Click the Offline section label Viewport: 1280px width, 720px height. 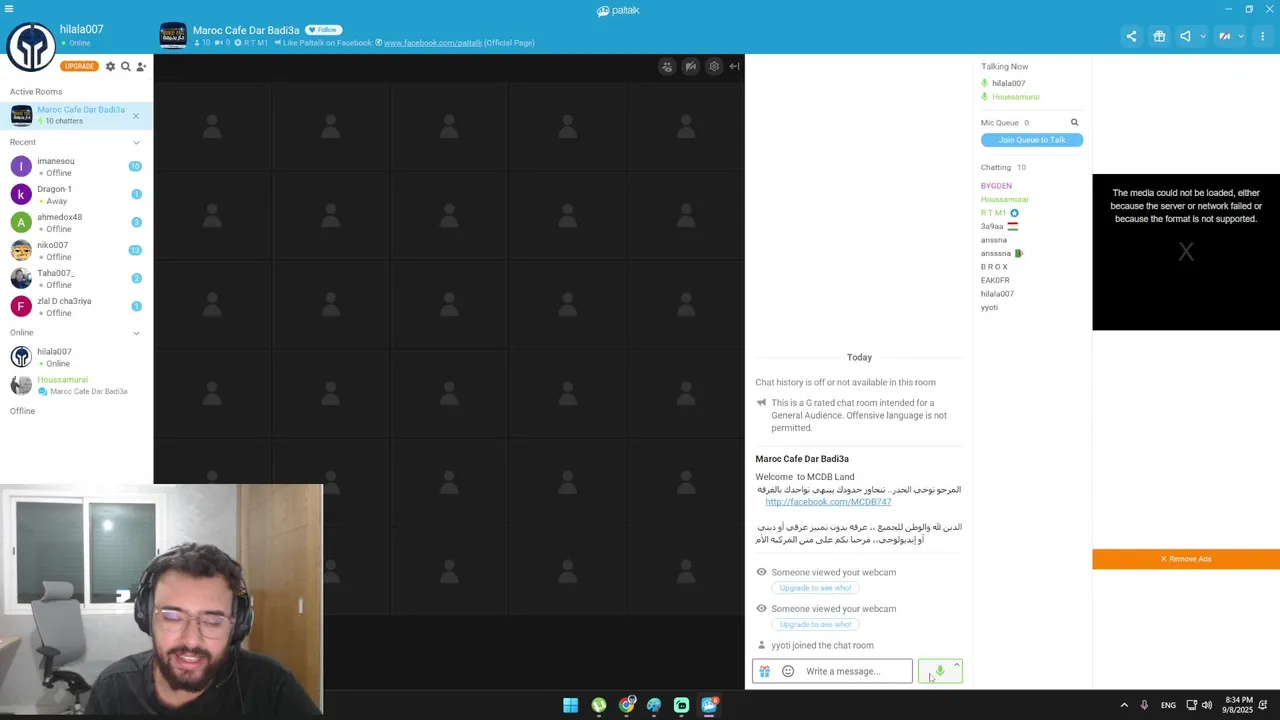[x=22, y=411]
